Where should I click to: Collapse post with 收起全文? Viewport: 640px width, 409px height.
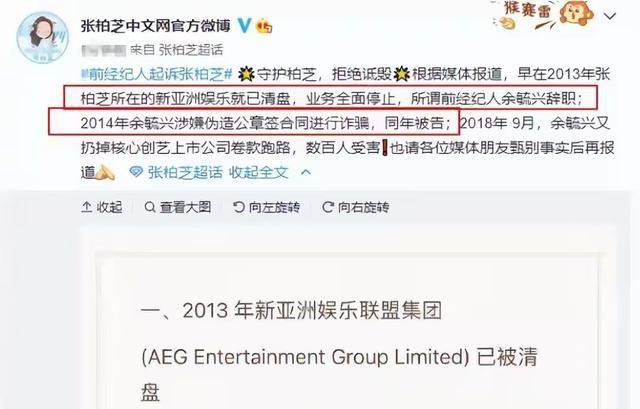(258, 172)
